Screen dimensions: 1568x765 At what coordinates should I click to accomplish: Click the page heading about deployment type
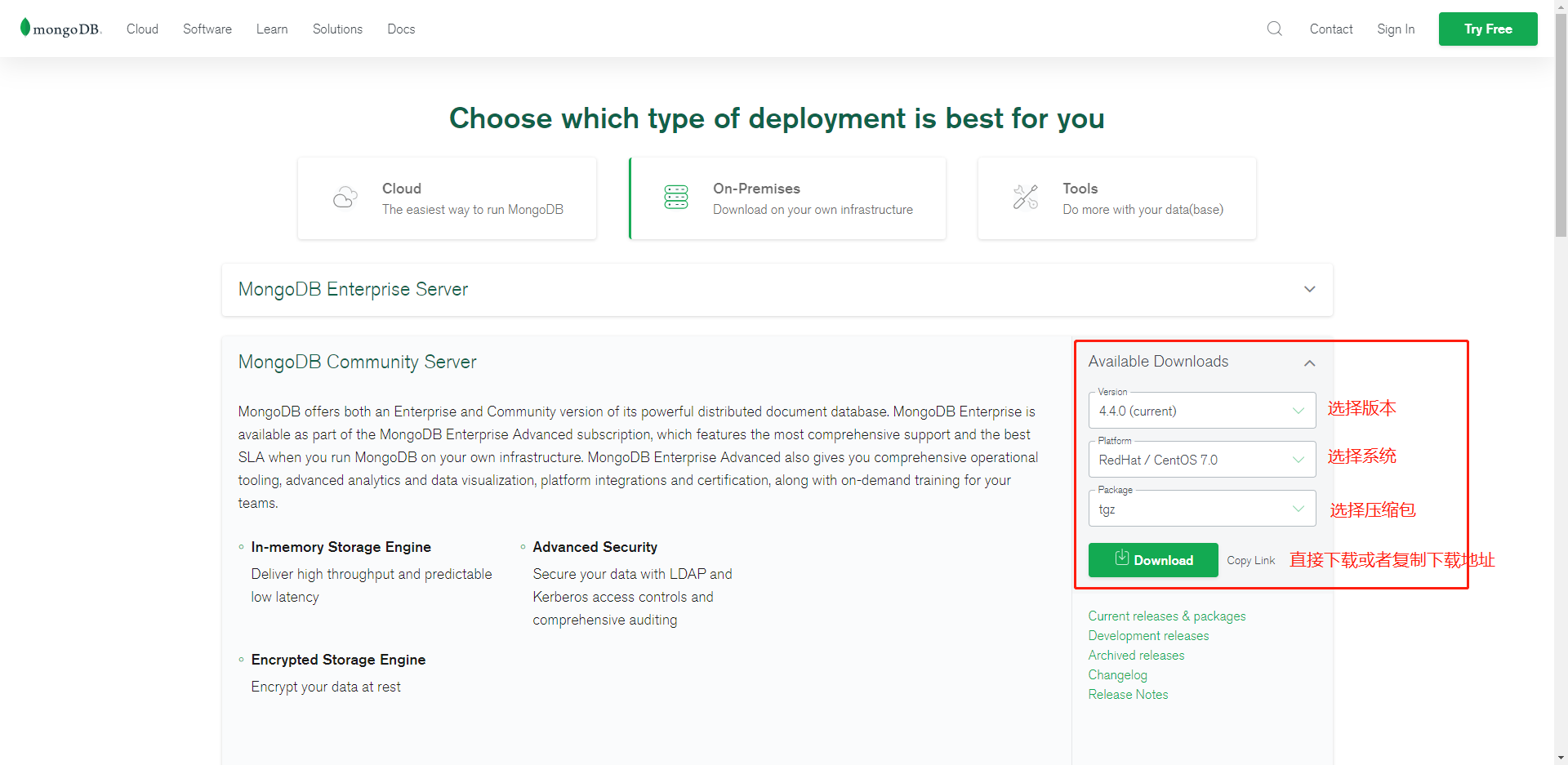pyautogui.click(x=777, y=118)
